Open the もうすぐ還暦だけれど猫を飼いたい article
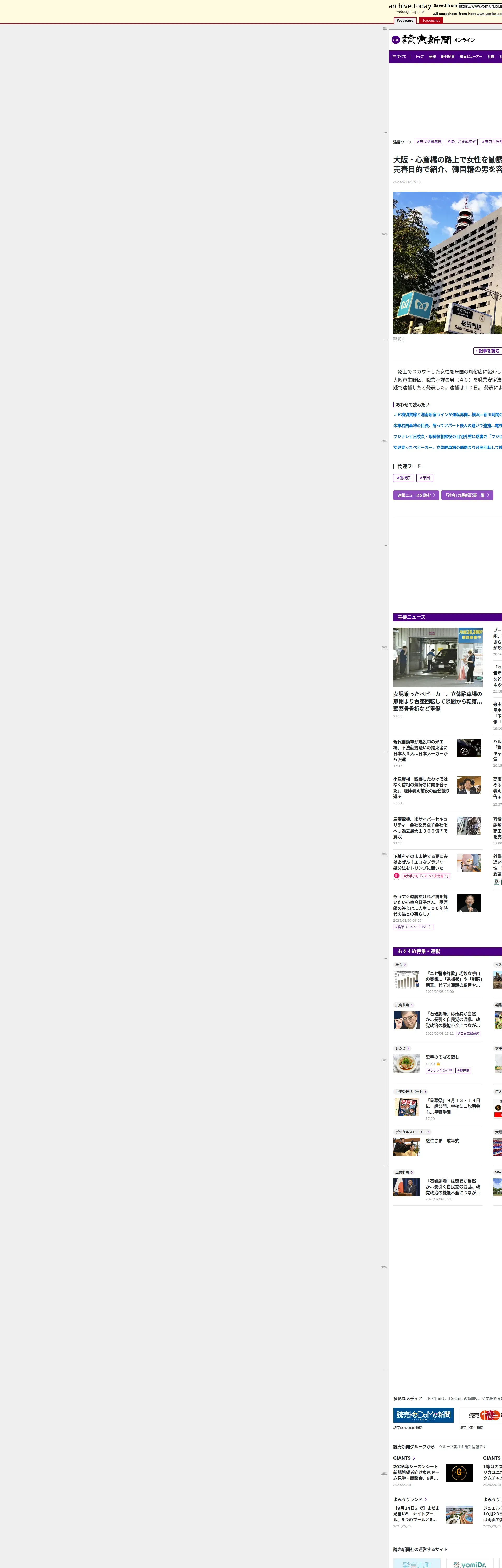This screenshot has width=502, height=1568. tap(421, 905)
